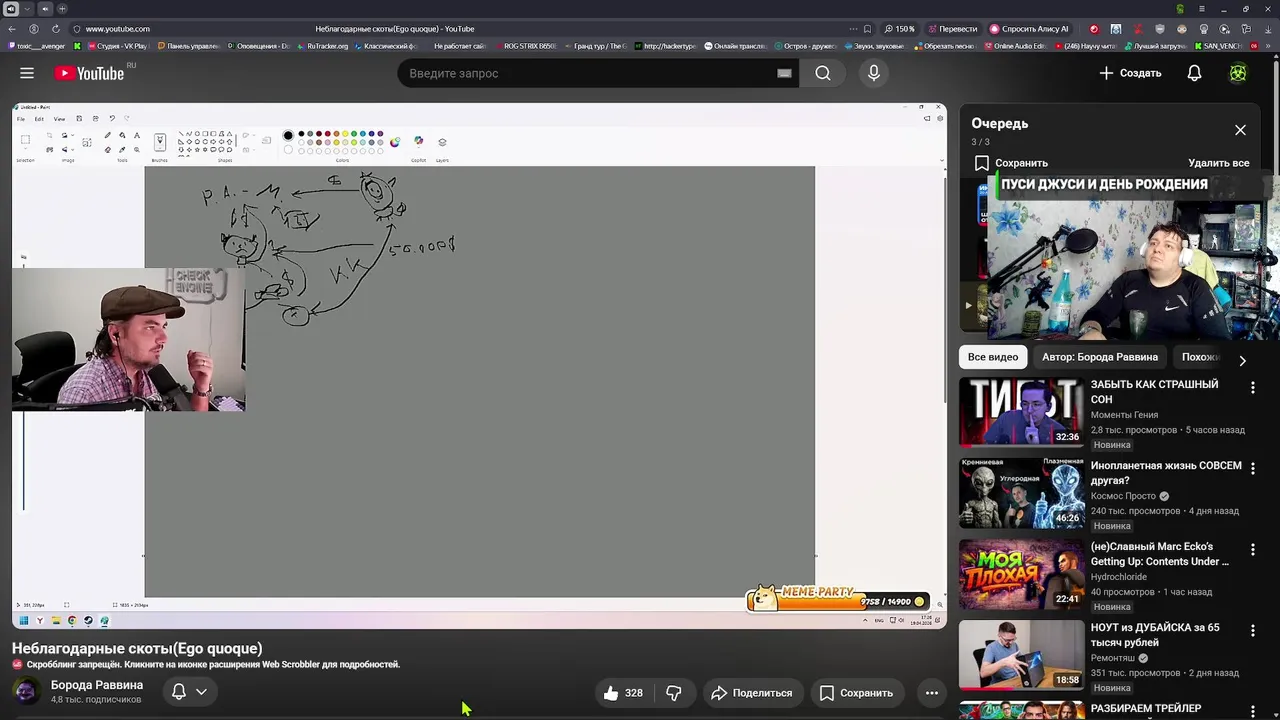This screenshot has height=720, width=1280.
Task: Click the Инопланетная жизнь СОВСЕМ другая title
Action: tap(1166, 473)
